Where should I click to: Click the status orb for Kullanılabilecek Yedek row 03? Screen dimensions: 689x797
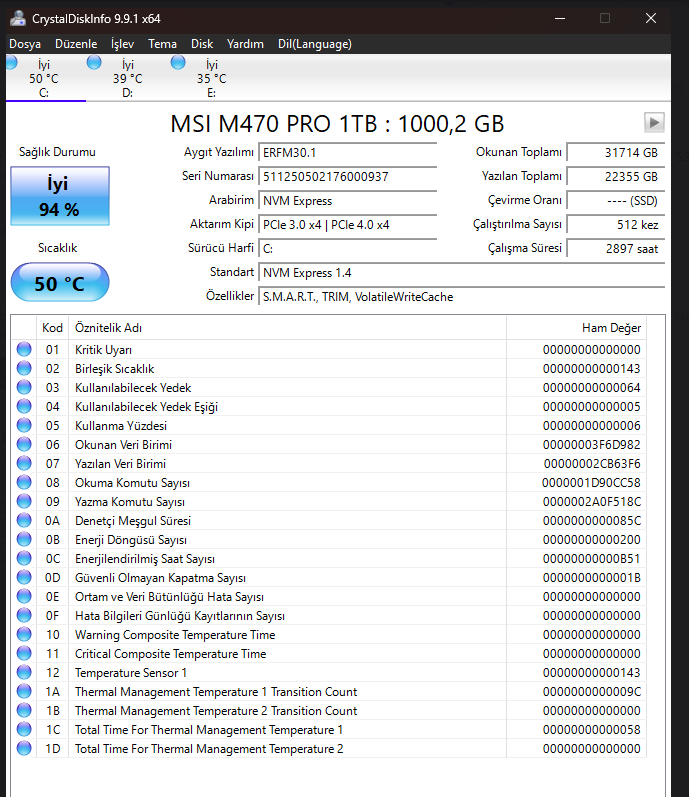[x=24, y=387]
